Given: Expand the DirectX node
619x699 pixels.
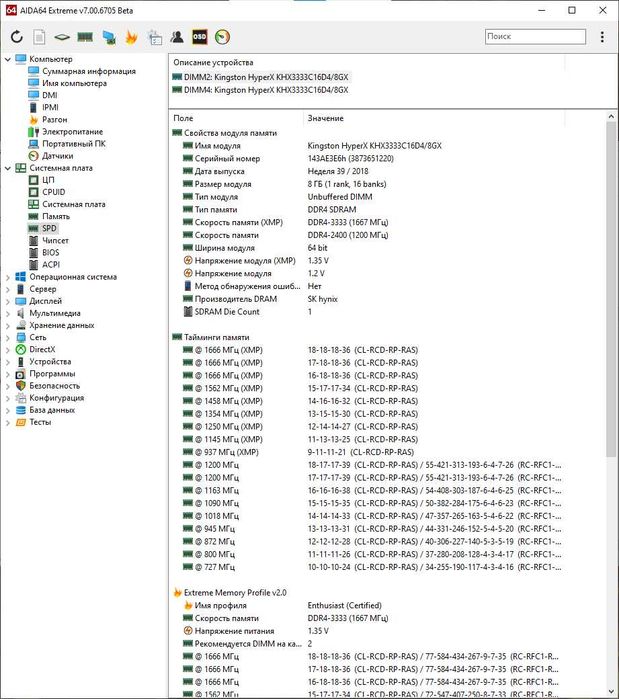Looking at the screenshot, I should pos(8,350).
